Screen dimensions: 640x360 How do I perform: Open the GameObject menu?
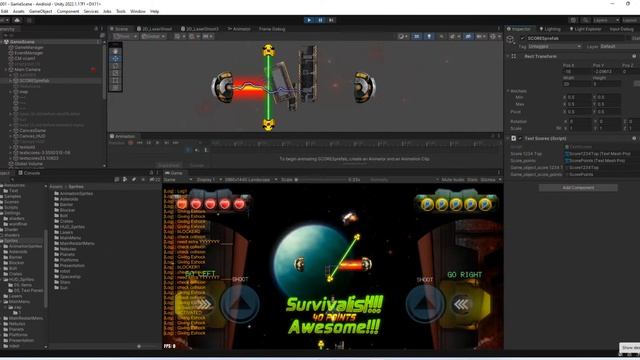[x=41, y=11]
